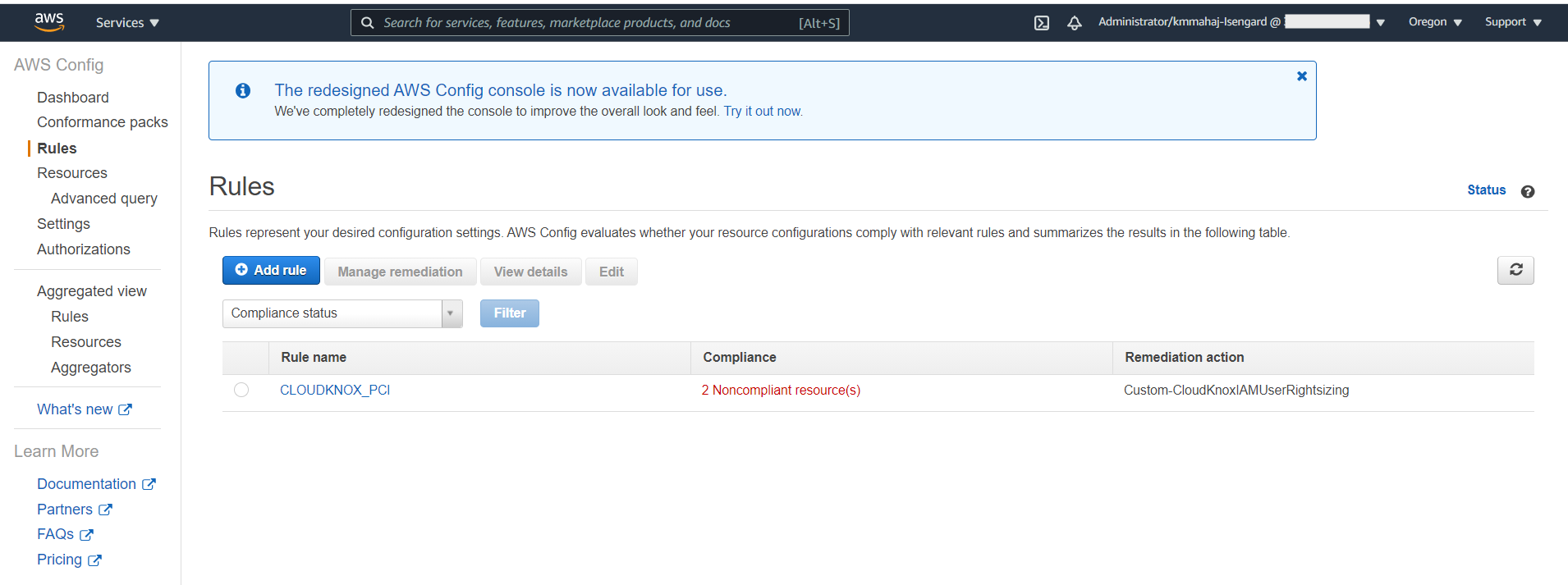Click the View details button

(x=530, y=272)
